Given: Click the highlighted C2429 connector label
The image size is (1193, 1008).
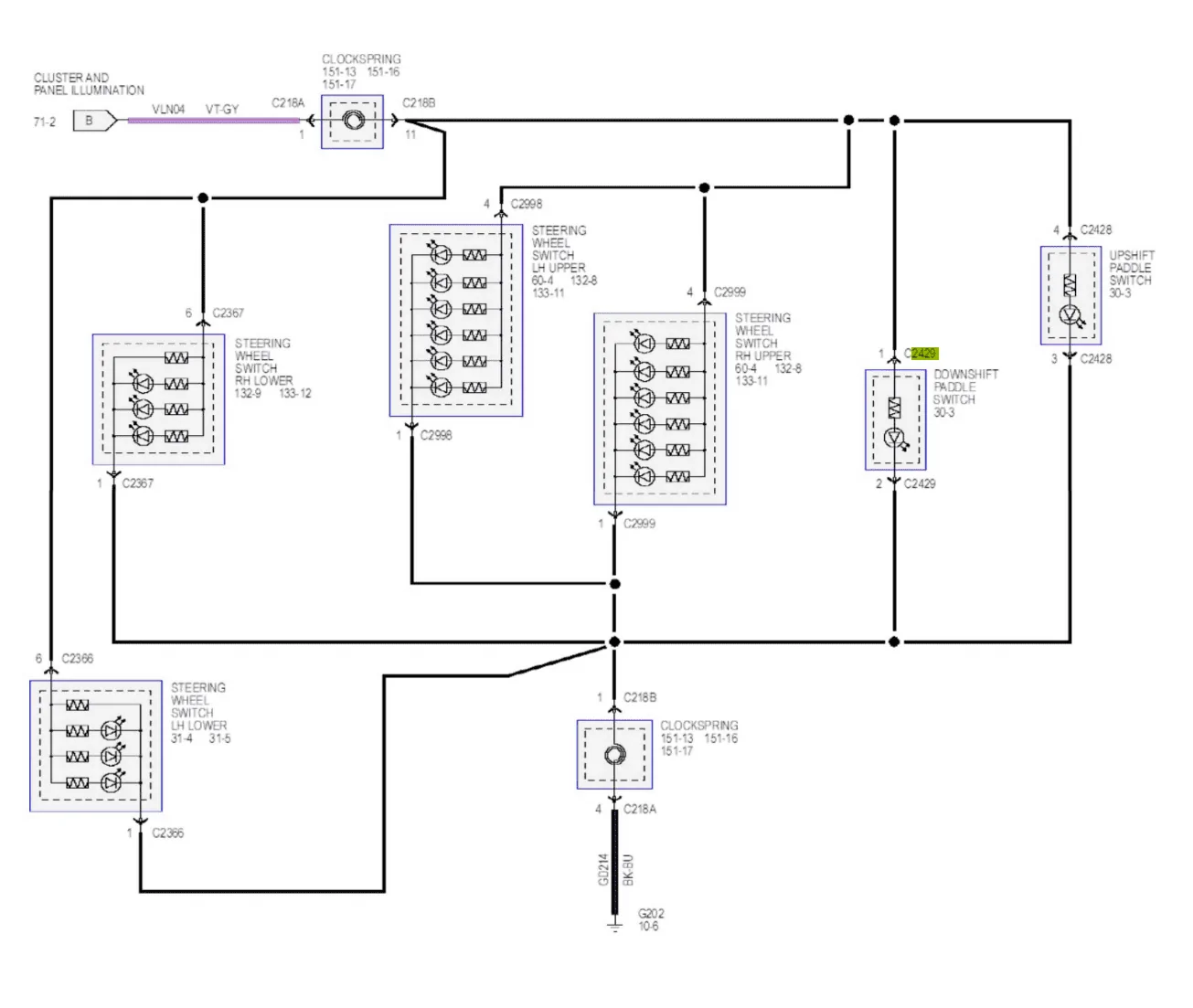Looking at the screenshot, I should click(921, 354).
